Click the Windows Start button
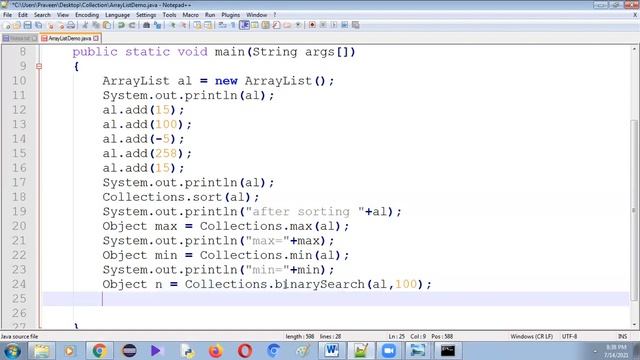Image resolution: width=640 pixels, height=360 pixels. (12, 351)
